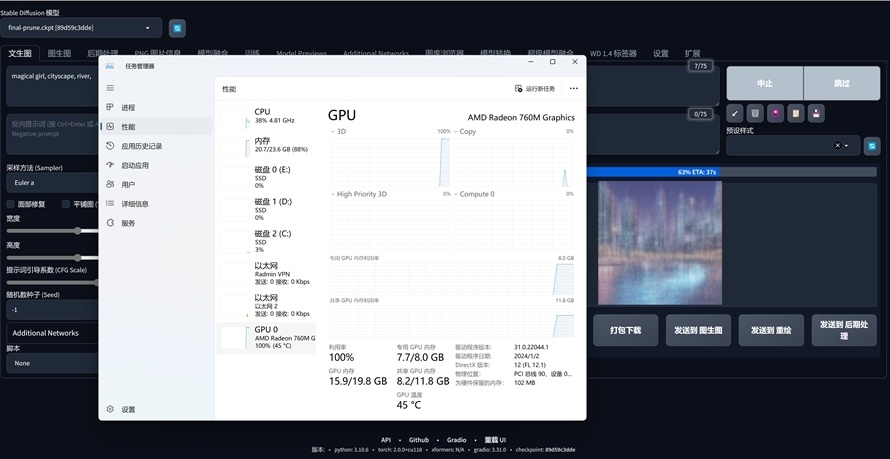This screenshot has height=459, width=890.
Task: Open the 设置 tab in WebUI
Action: coord(661,53)
